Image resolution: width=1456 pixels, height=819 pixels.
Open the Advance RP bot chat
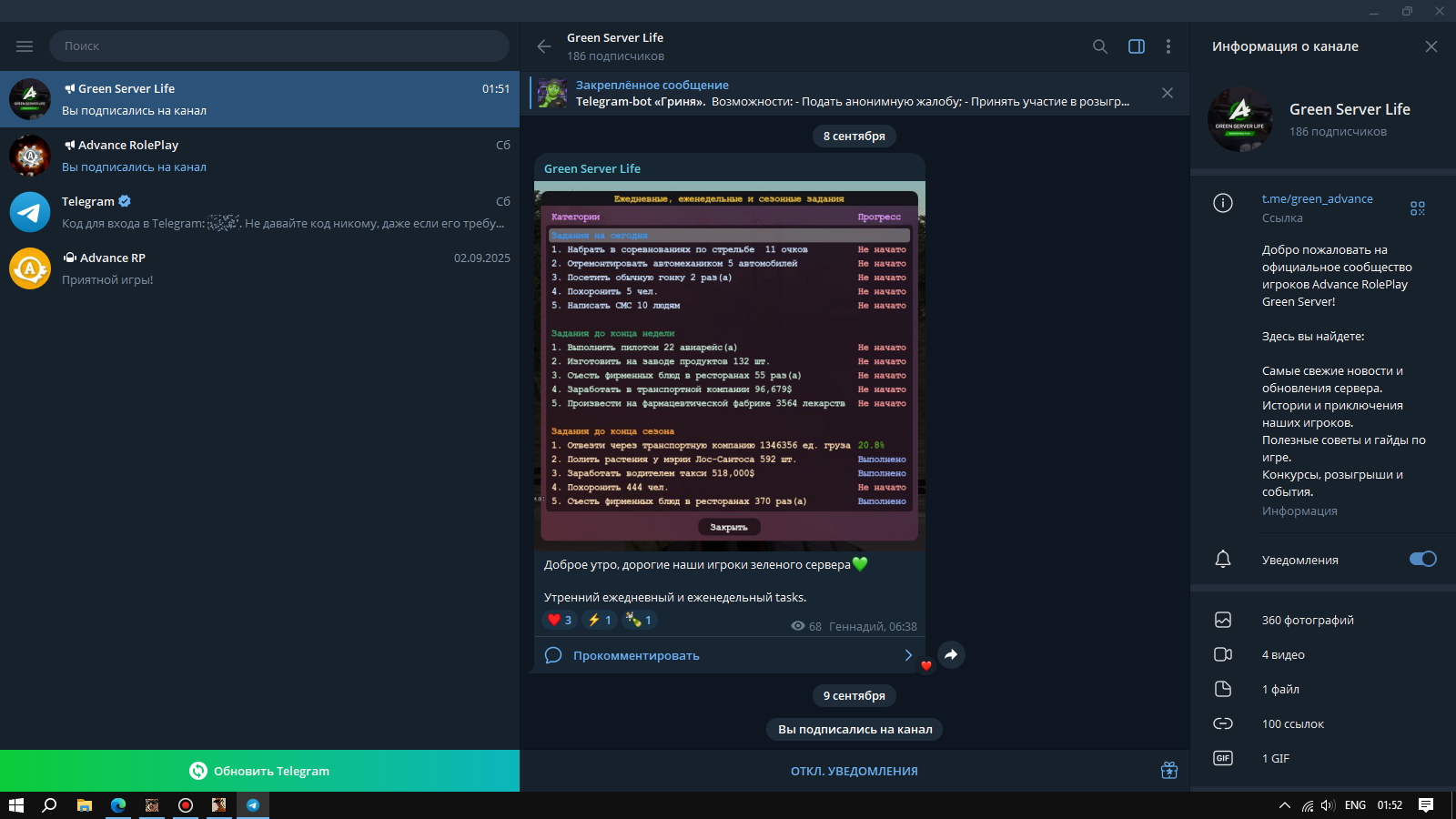(259, 268)
